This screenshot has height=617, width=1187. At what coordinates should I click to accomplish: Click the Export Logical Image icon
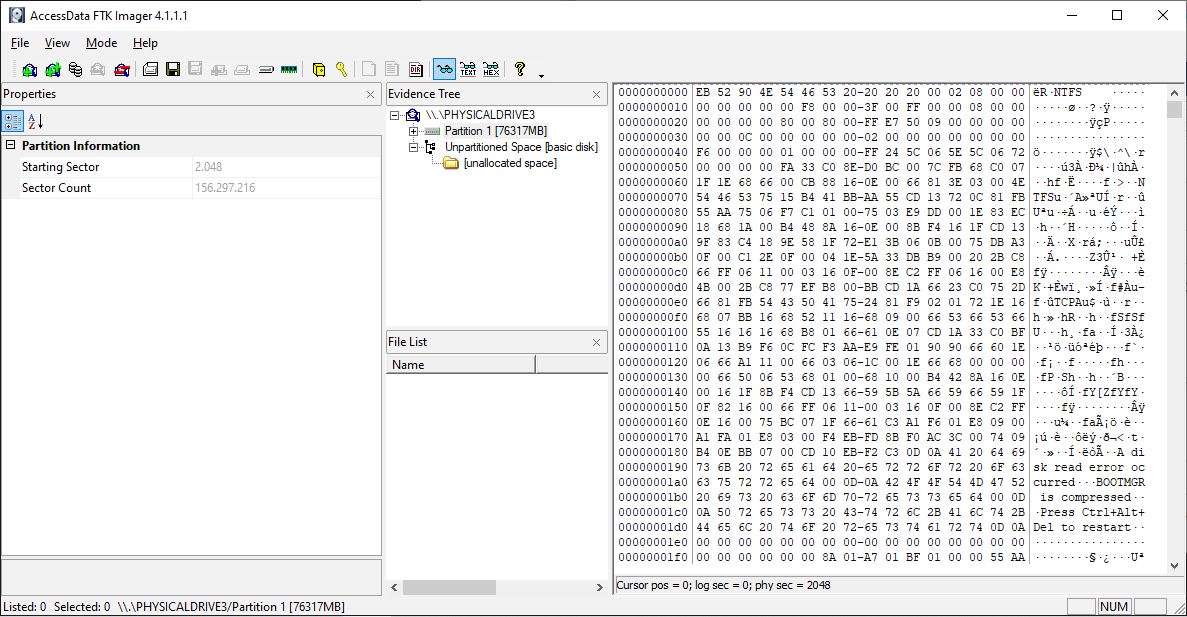pos(195,70)
